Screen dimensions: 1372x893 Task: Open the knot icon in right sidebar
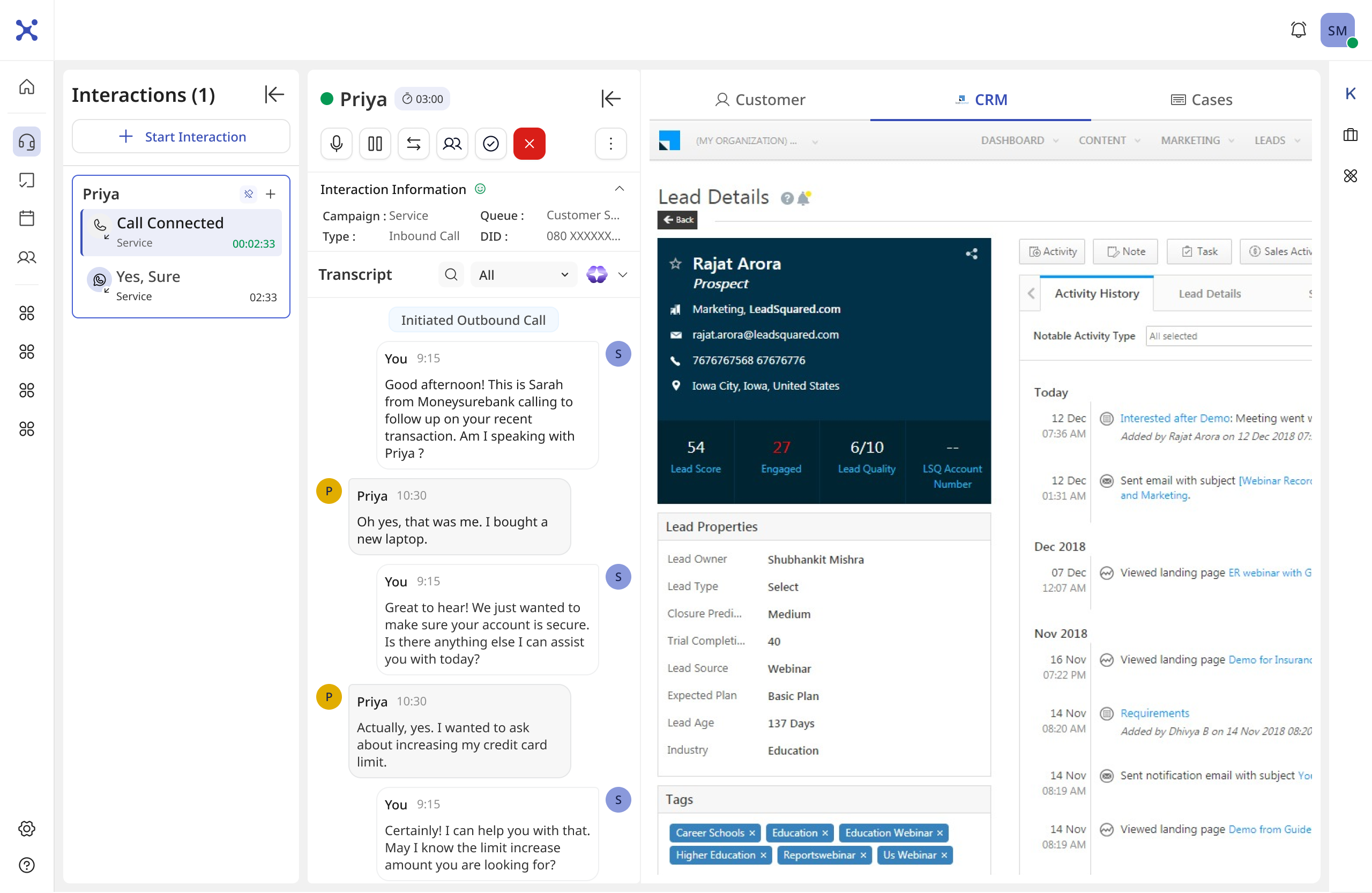pos(1350,176)
